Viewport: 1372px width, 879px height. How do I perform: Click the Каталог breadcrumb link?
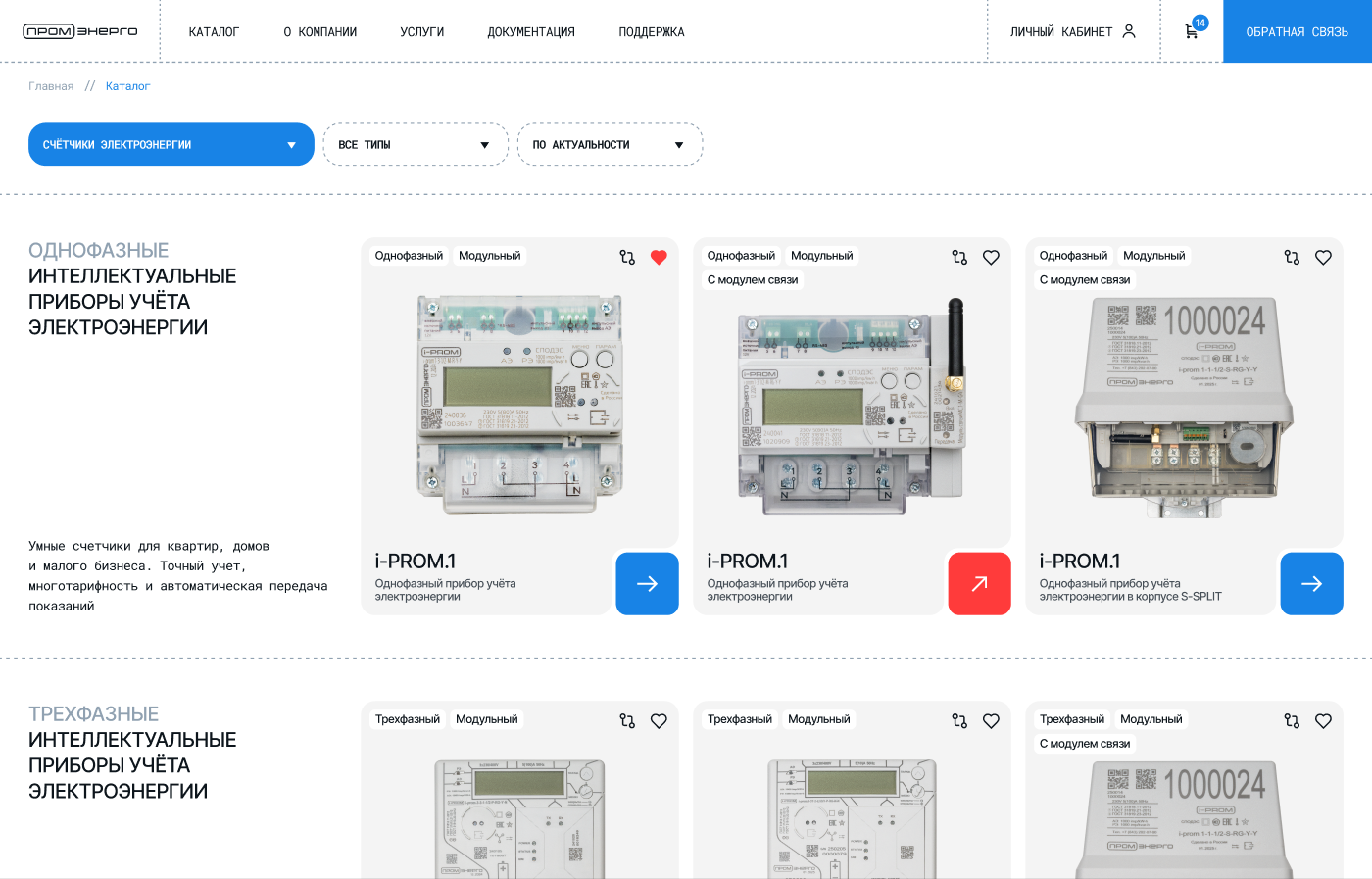127,86
